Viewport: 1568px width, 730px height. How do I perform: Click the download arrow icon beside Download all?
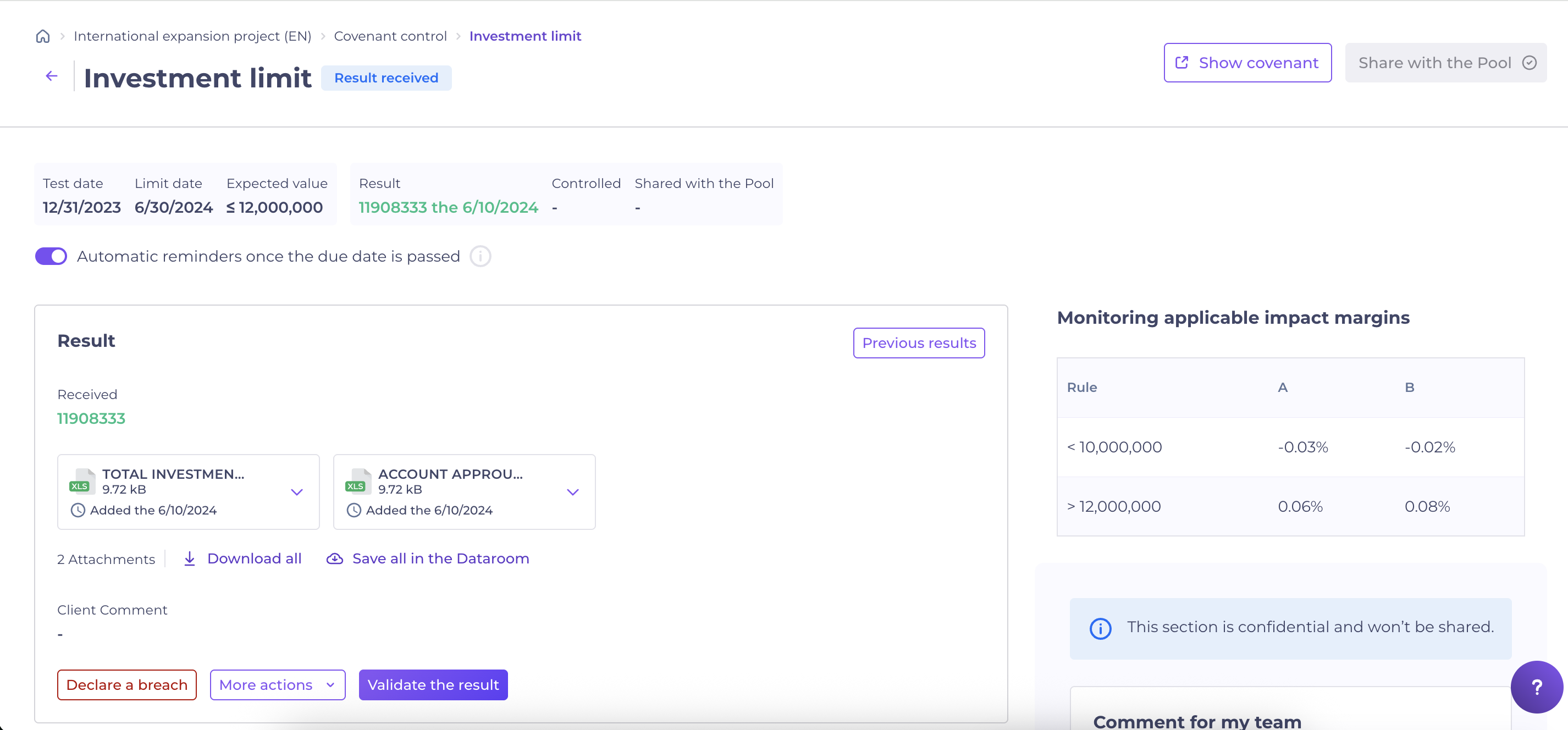pos(190,558)
